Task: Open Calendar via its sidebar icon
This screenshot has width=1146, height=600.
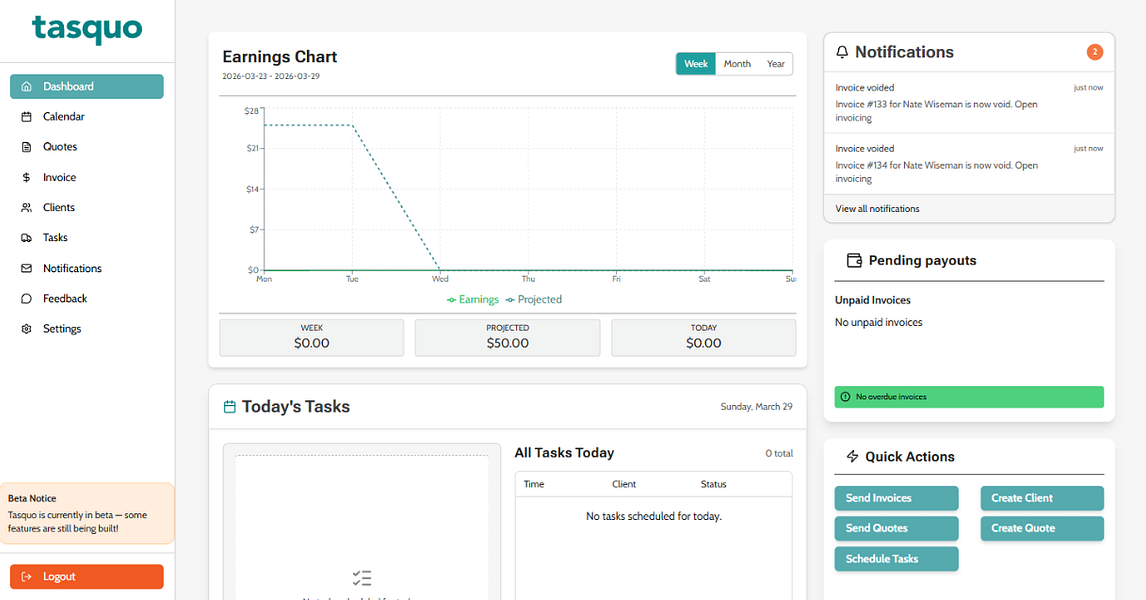Action: pos(26,117)
